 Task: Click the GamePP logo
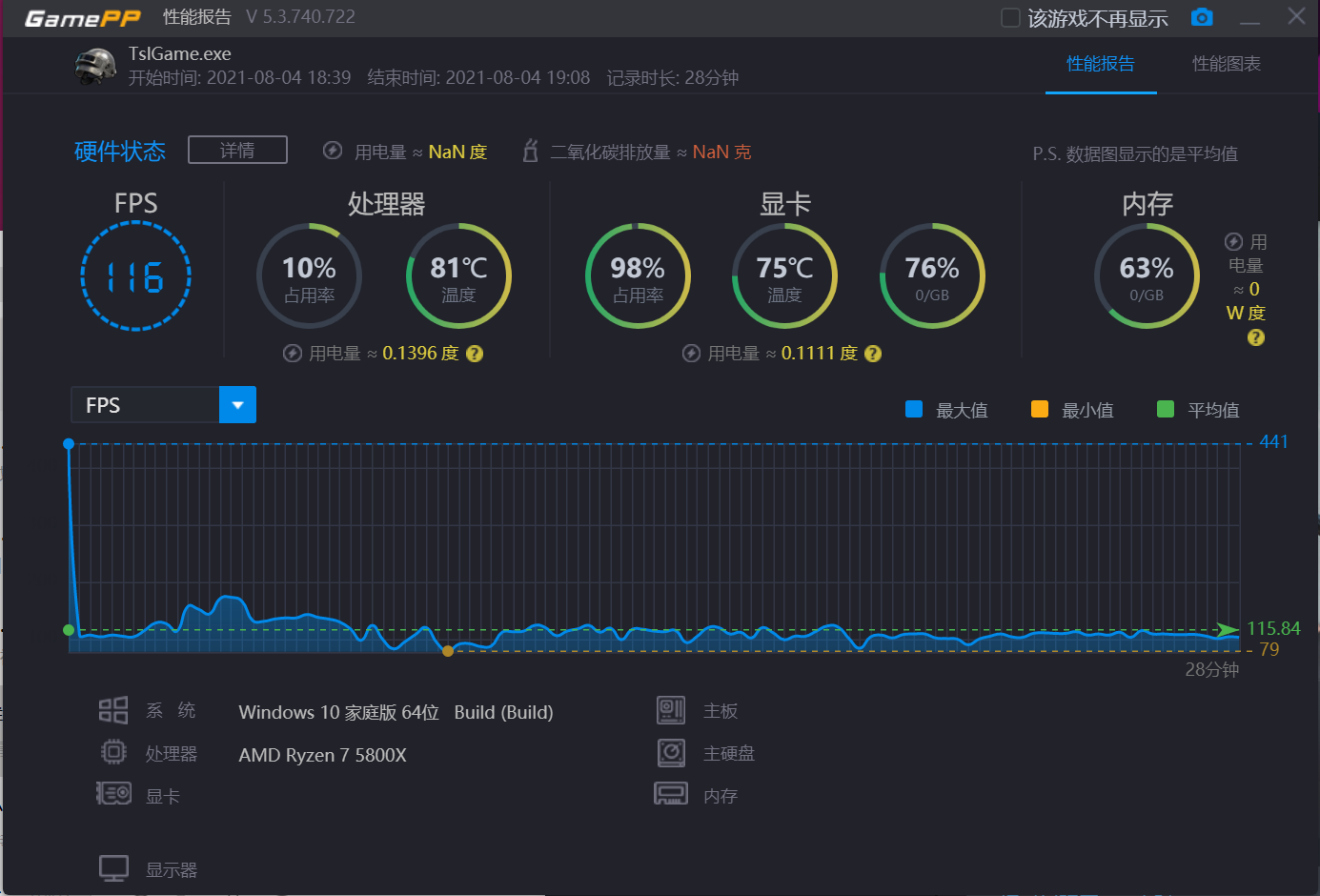[83, 18]
